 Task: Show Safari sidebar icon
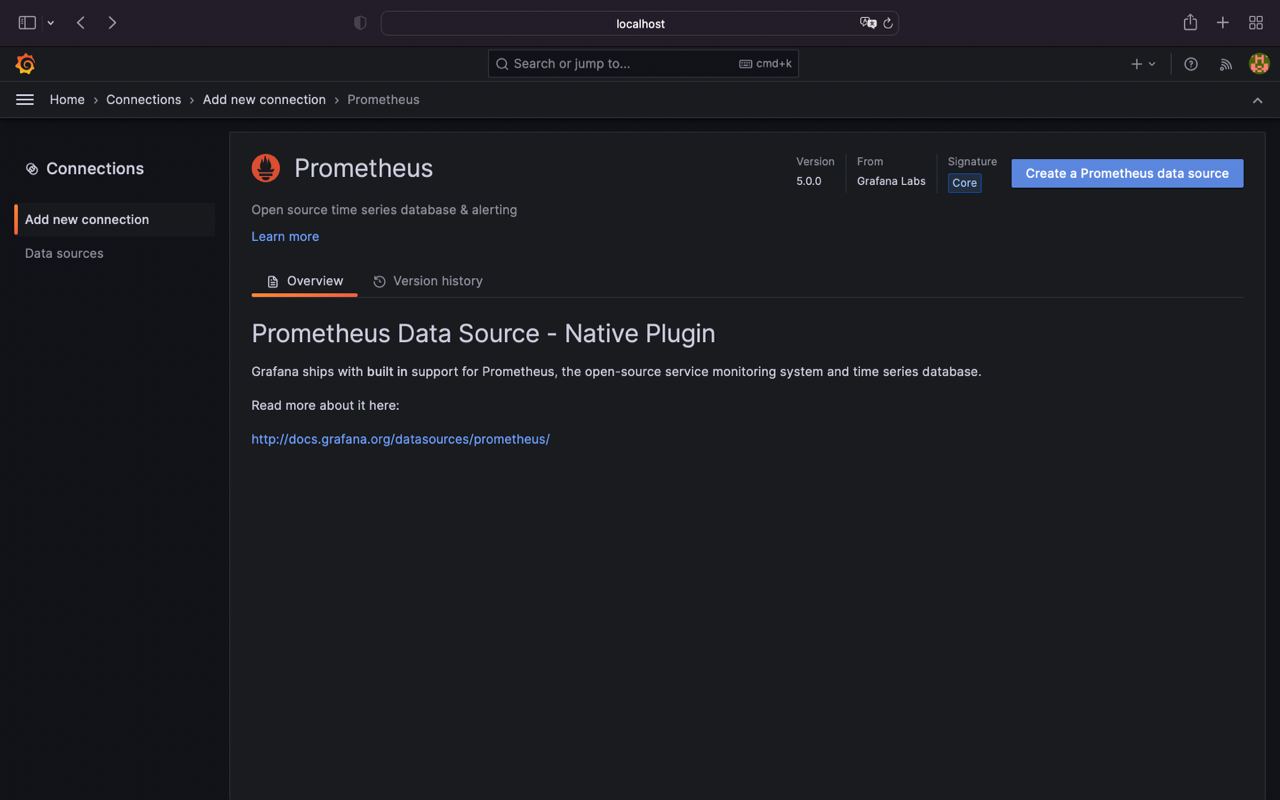pos(27,22)
